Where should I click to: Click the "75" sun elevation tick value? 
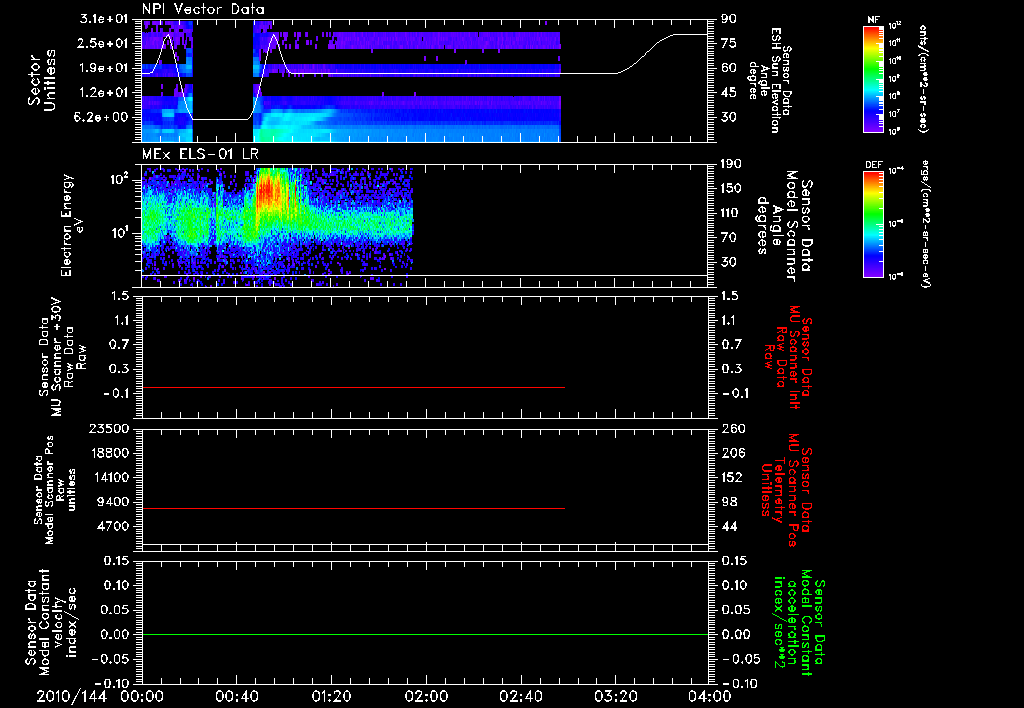(x=729, y=43)
